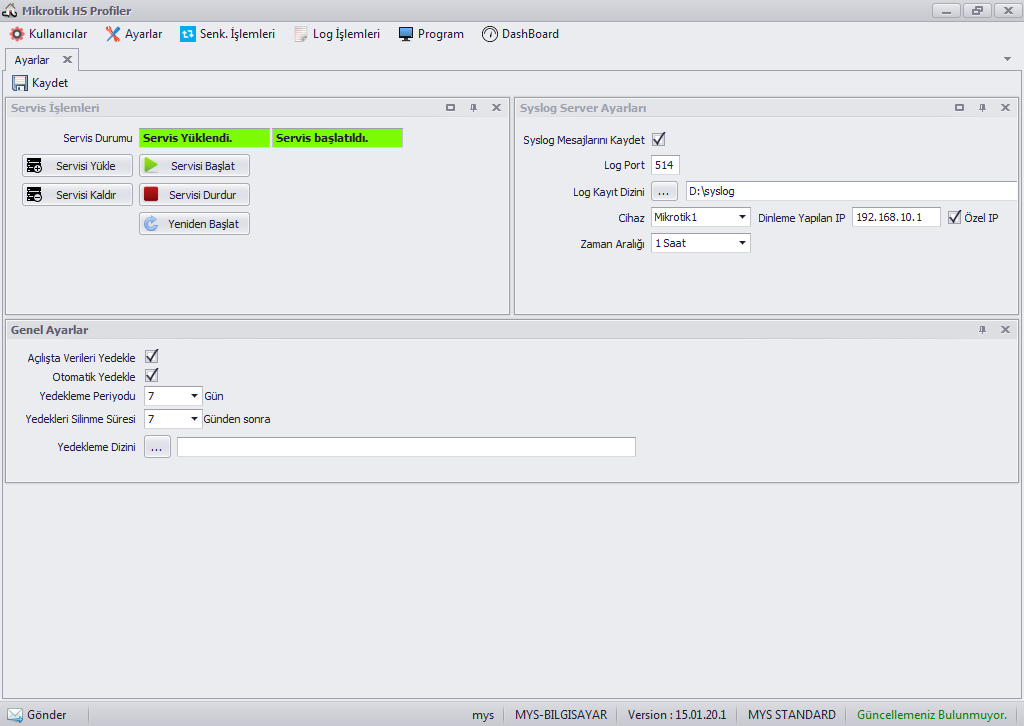Click the tab list dropdown arrow
Image resolution: width=1024 pixels, height=726 pixels.
coord(1008,59)
